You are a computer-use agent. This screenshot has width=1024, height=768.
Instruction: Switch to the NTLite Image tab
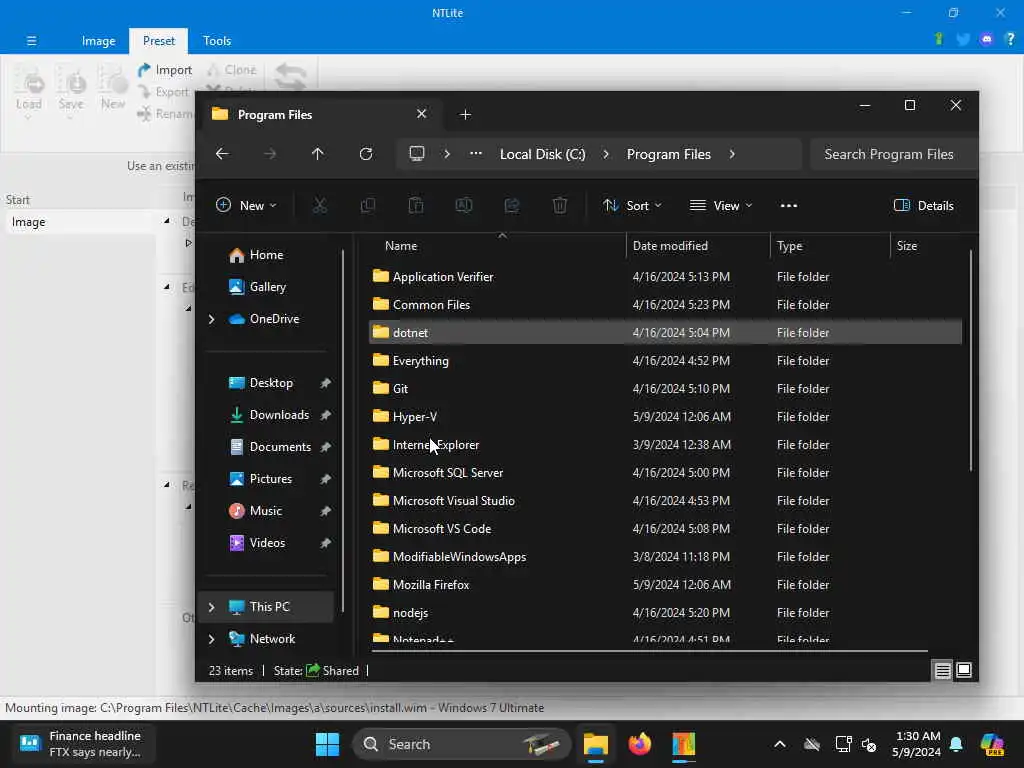pyautogui.click(x=99, y=40)
